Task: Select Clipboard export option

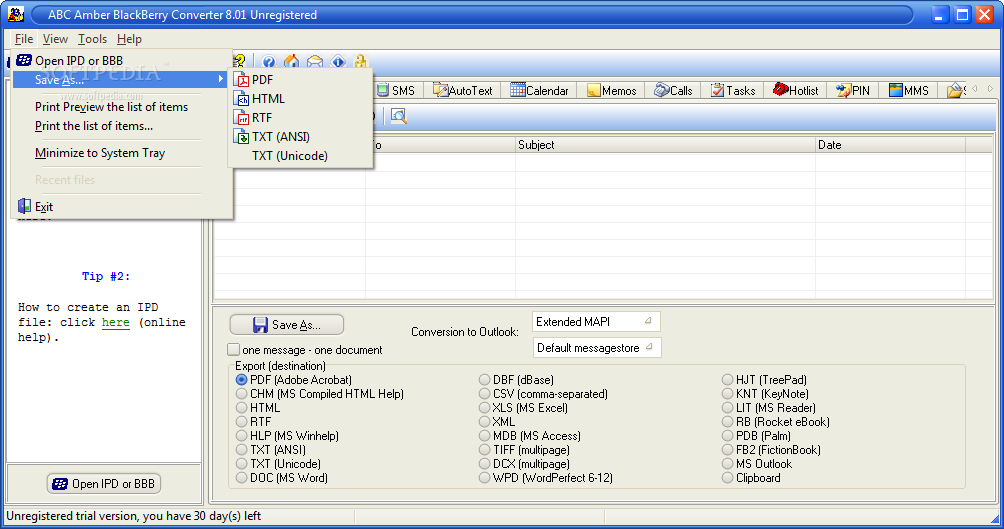Action: [x=727, y=478]
